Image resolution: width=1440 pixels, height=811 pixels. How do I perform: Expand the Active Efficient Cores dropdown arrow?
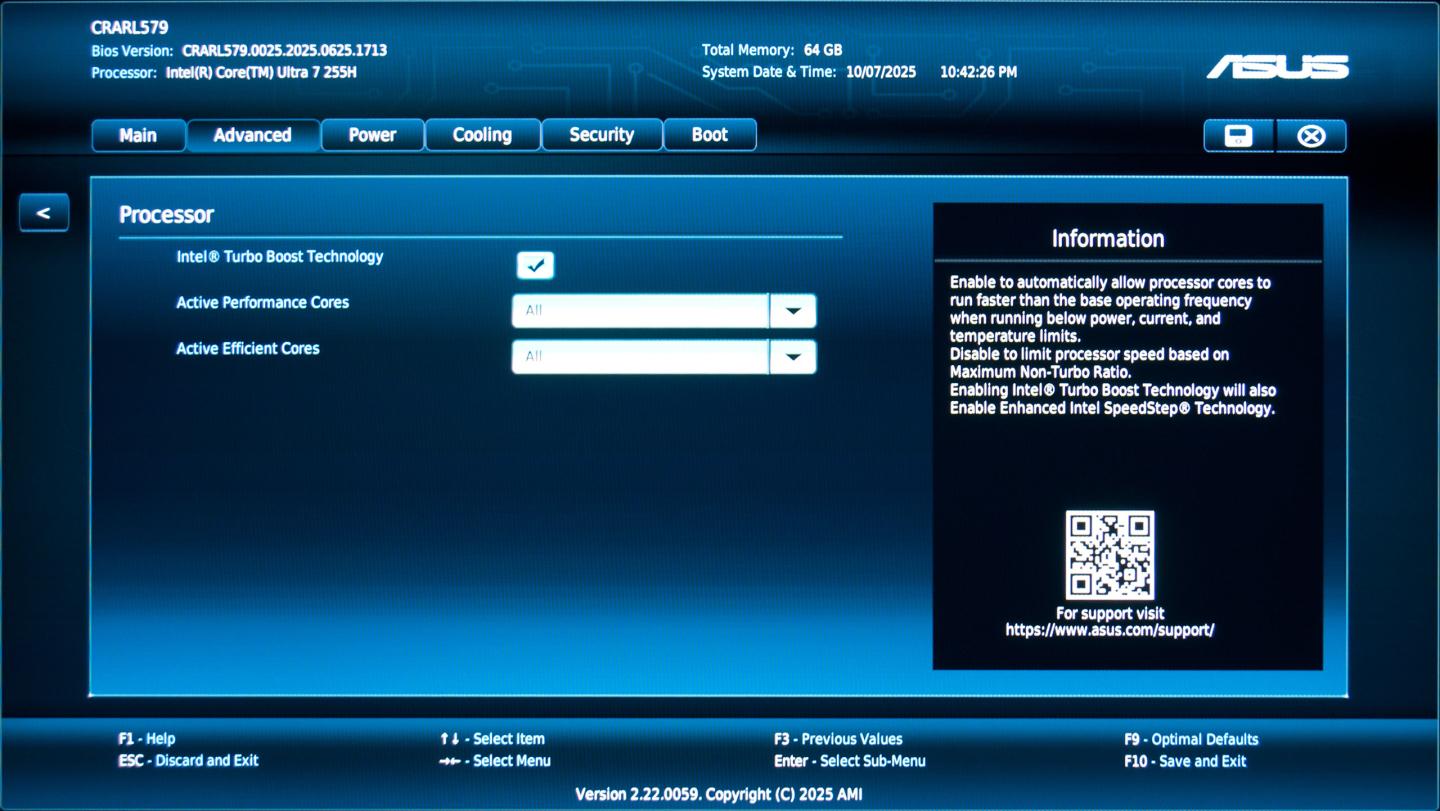pyautogui.click(x=793, y=357)
